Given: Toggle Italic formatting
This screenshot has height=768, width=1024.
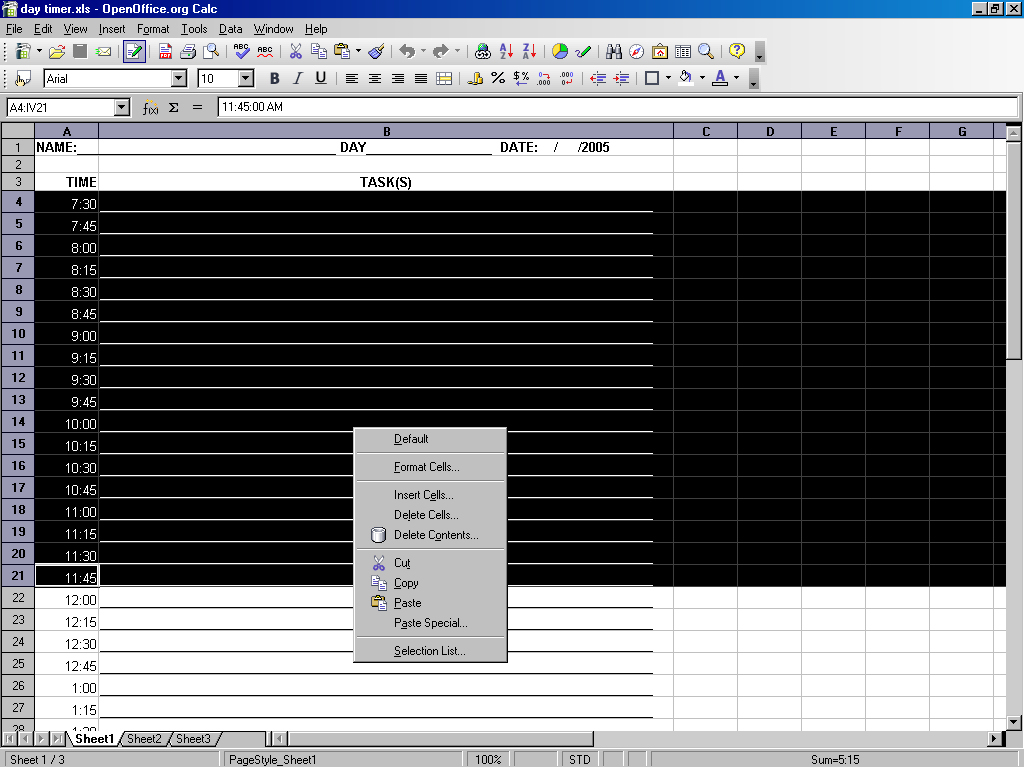Looking at the screenshot, I should pyautogui.click(x=298, y=78).
